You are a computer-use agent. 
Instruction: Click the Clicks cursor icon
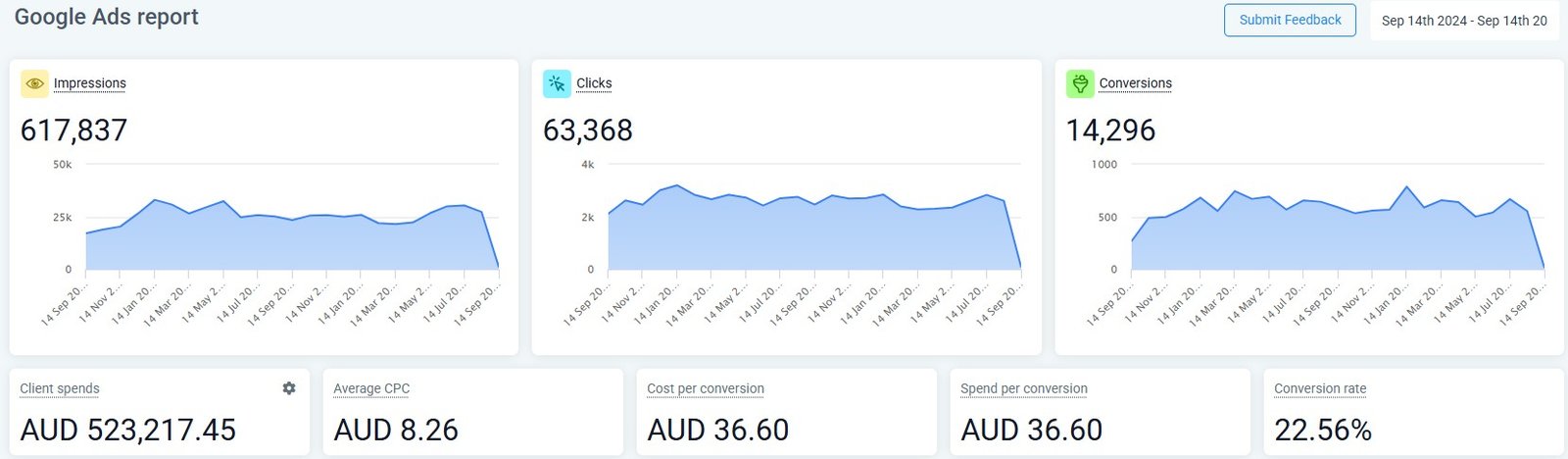[557, 83]
